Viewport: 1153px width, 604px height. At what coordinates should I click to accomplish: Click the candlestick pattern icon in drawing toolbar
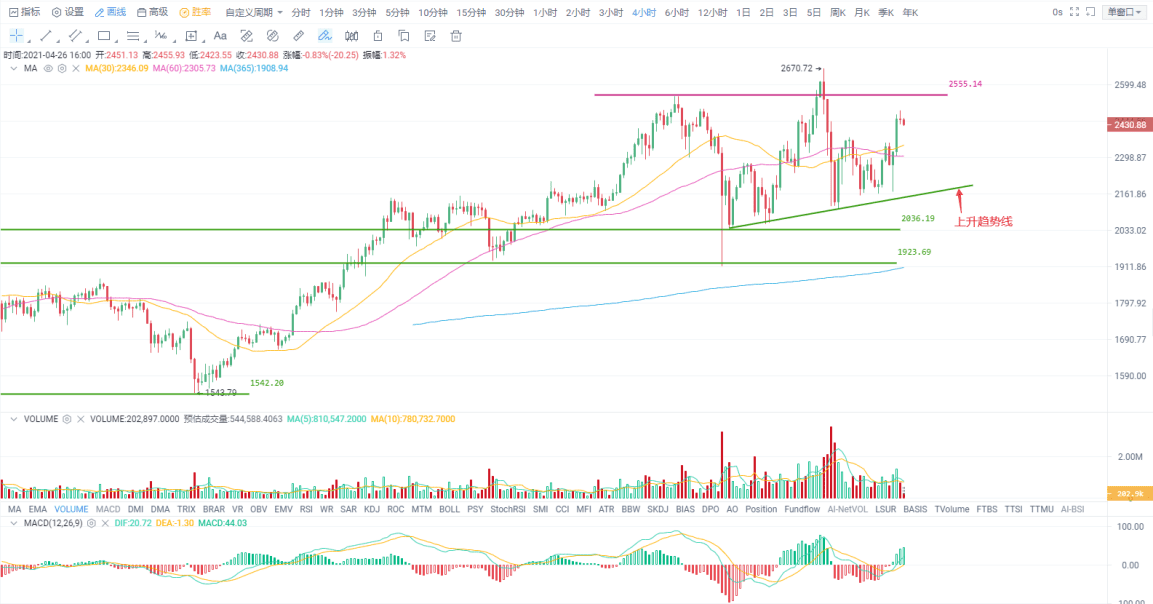coord(351,35)
